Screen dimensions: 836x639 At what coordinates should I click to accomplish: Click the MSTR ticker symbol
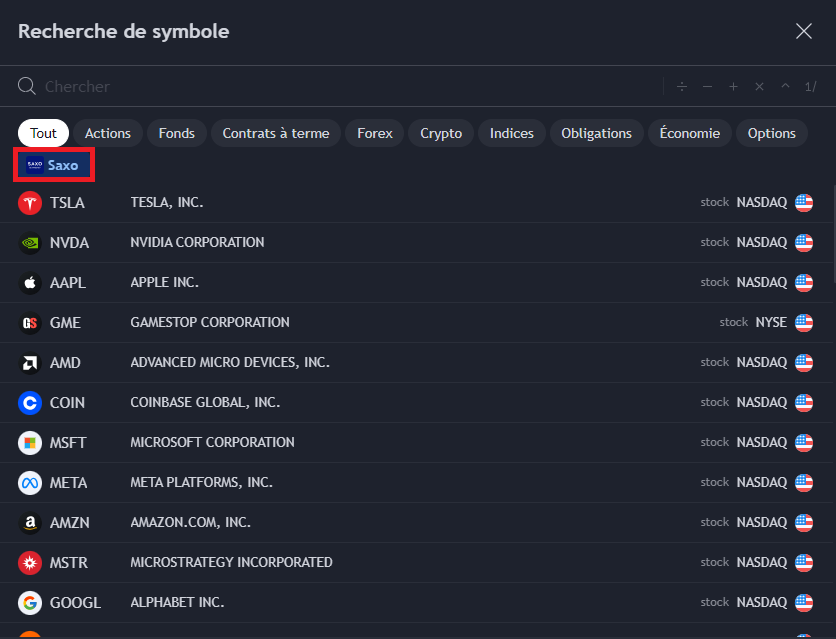pos(68,562)
